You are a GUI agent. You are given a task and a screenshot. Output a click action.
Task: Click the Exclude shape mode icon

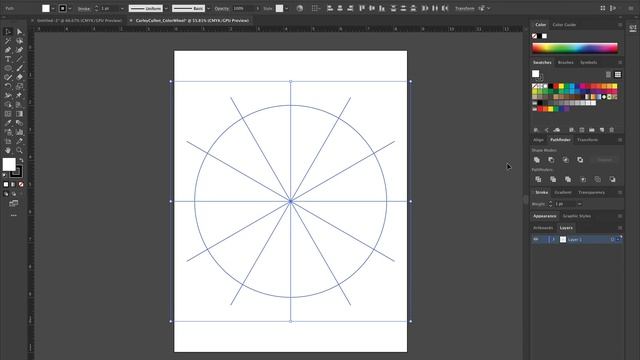click(580, 160)
